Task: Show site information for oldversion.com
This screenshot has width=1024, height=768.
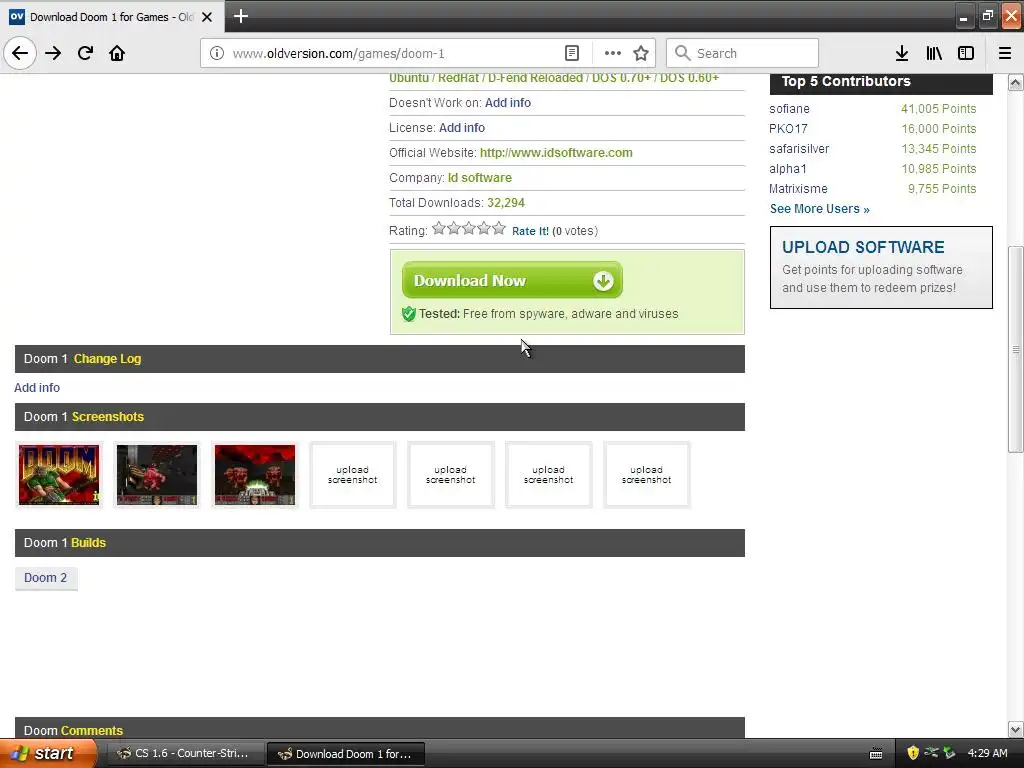Action: coord(217,54)
